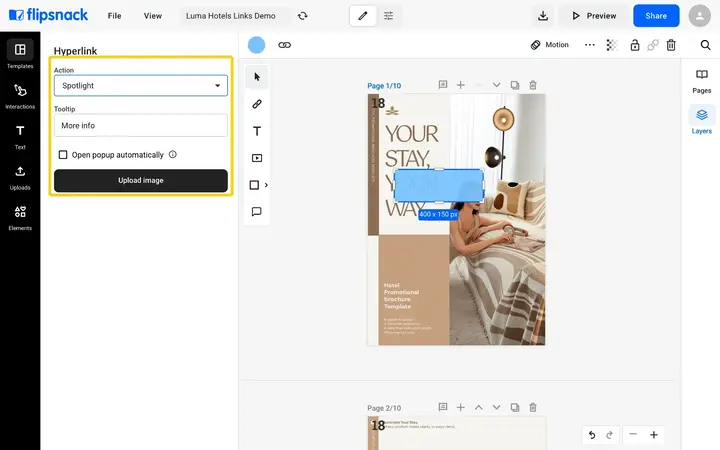The width and height of the screenshot is (720, 450).
Task: Expand the shape tool options arrow
Action: (266, 185)
